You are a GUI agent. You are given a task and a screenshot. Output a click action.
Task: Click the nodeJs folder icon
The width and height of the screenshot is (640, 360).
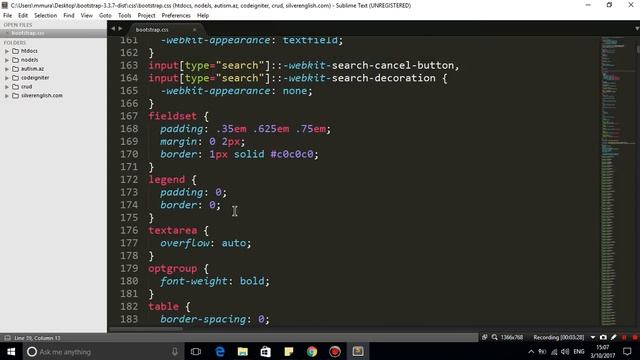(16, 60)
